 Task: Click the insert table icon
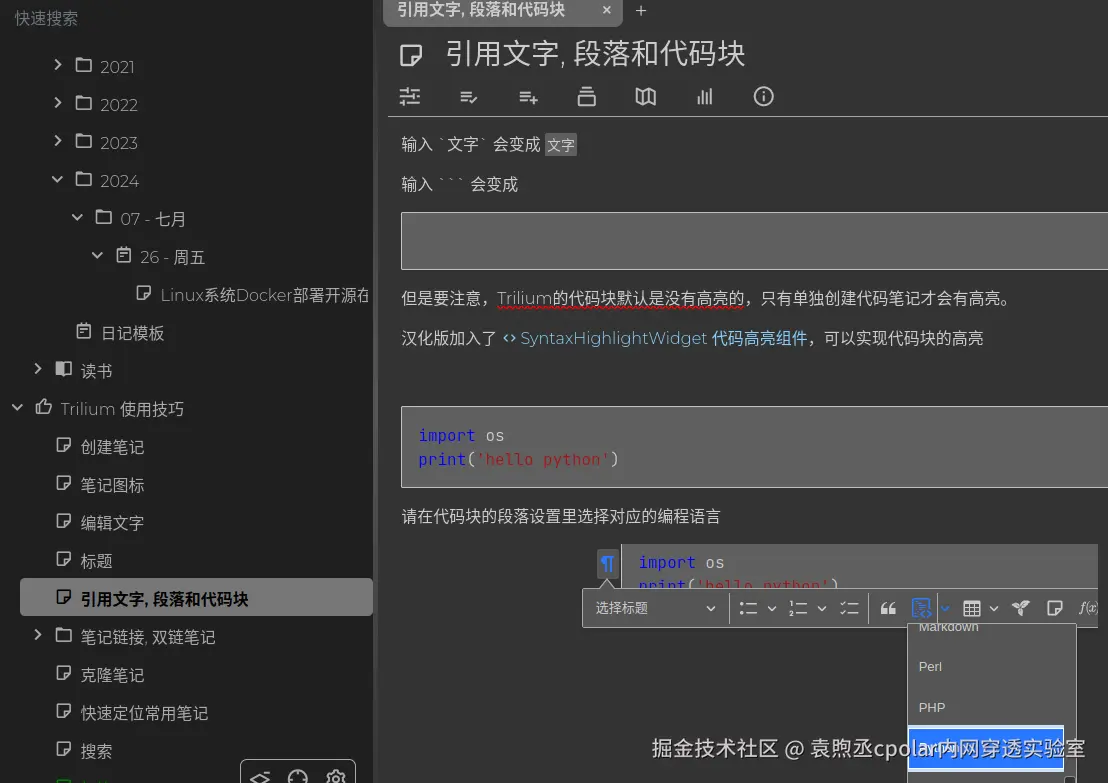[974, 607]
